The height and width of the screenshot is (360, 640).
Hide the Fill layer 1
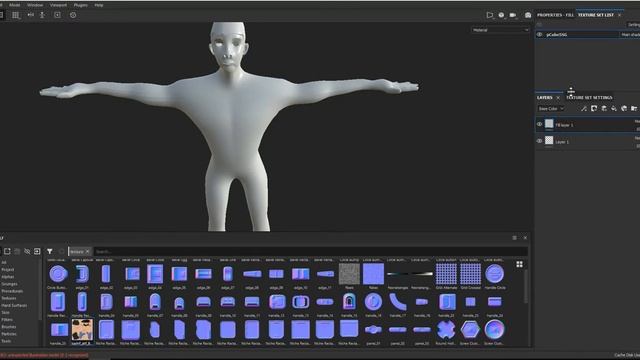point(540,124)
